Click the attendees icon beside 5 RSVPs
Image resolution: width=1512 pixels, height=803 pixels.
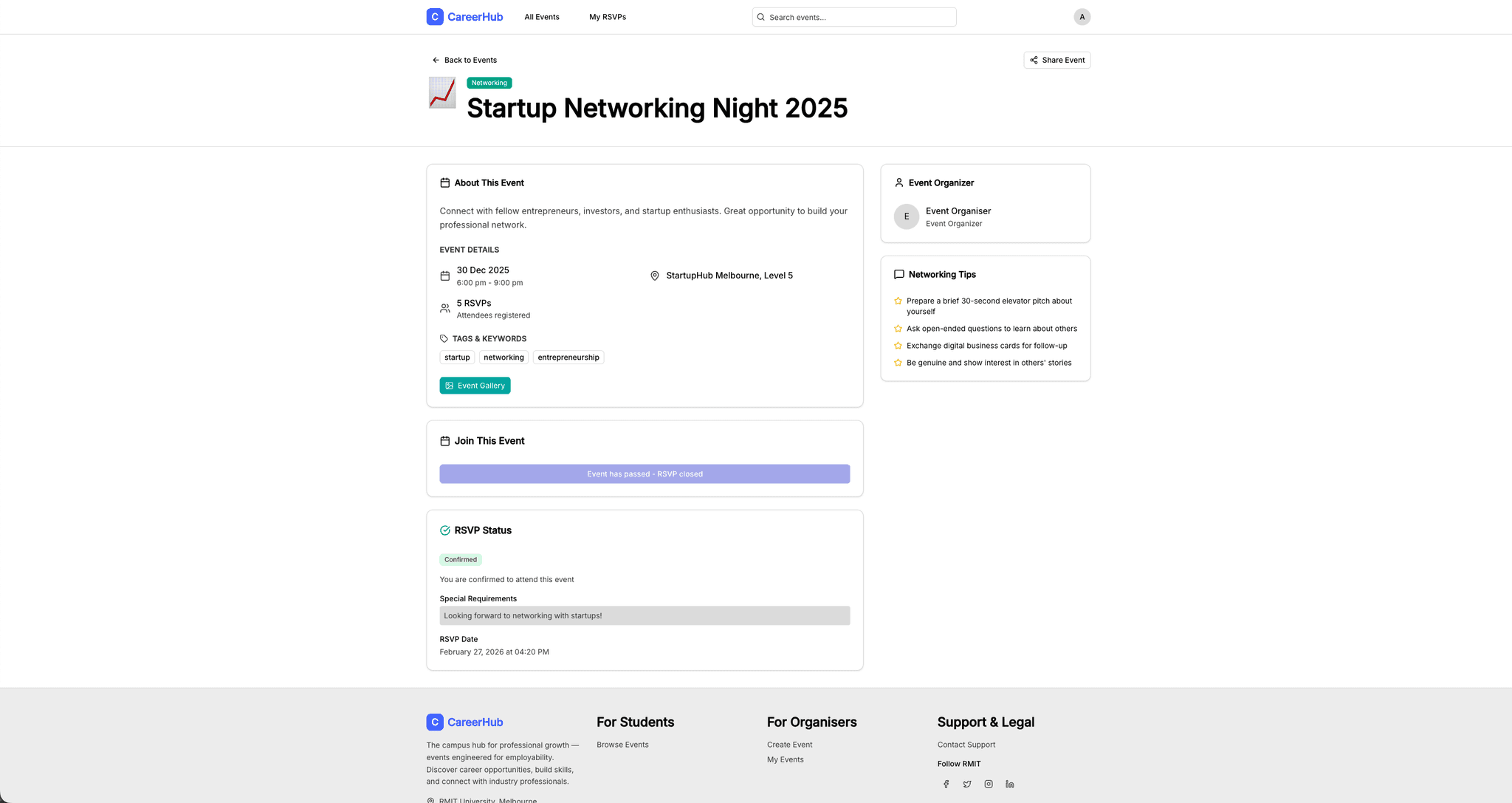(444, 308)
